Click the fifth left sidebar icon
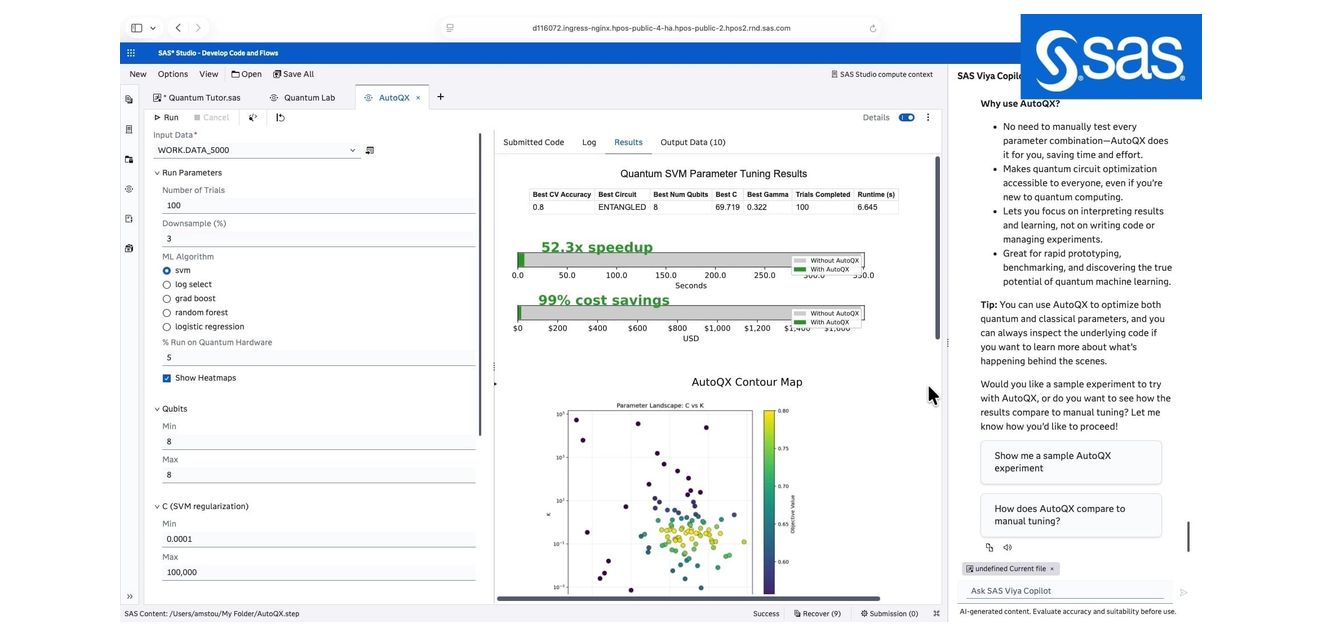 [129, 218]
